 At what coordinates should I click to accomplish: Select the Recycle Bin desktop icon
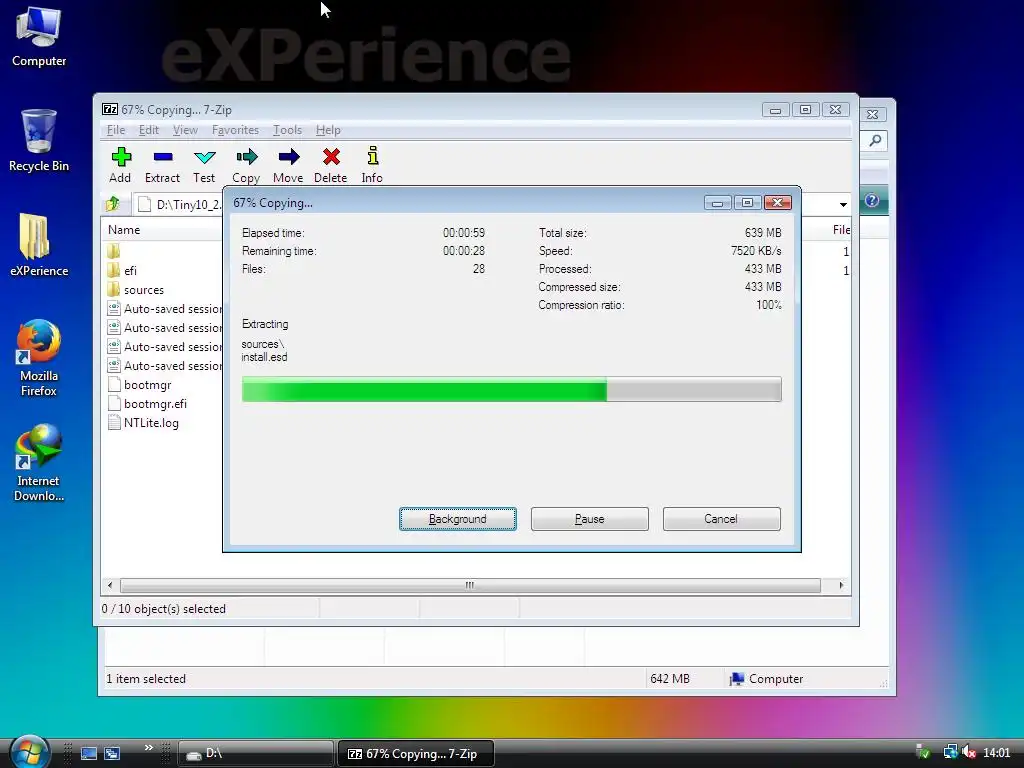(x=39, y=140)
